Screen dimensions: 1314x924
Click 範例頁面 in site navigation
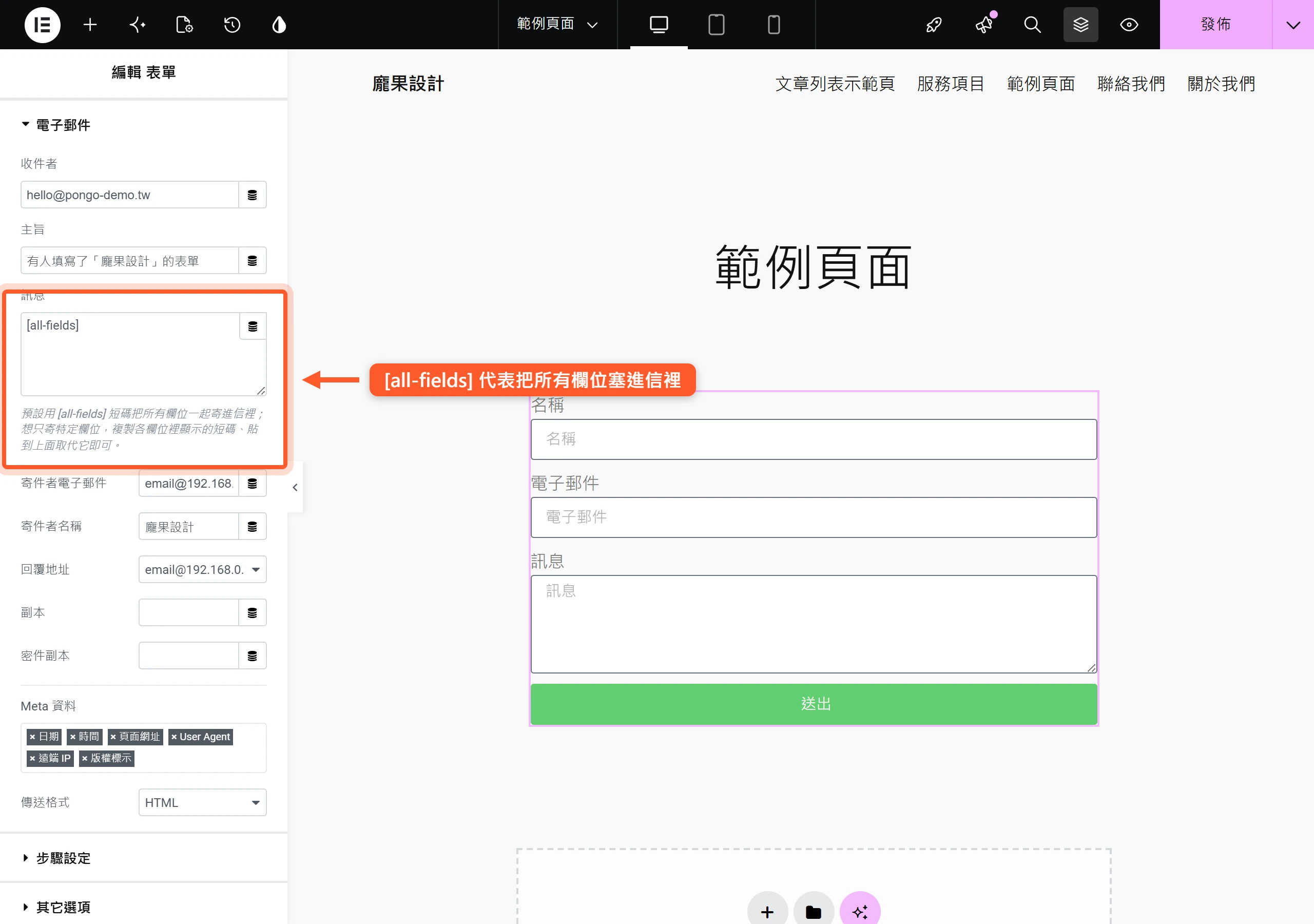1041,84
